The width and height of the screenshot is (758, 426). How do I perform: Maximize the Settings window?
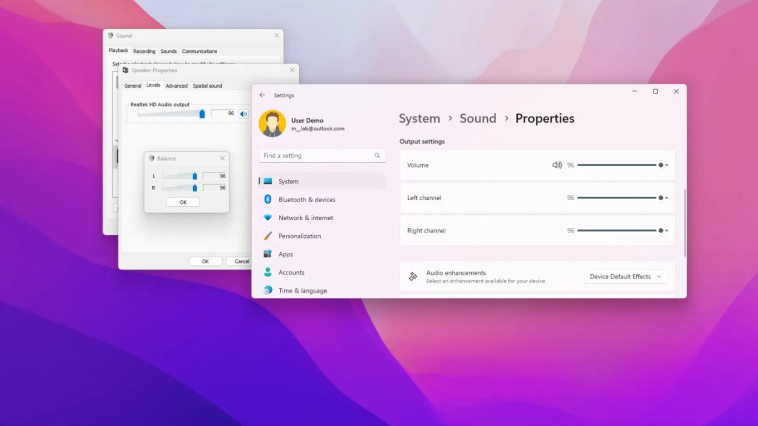[x=656, y=91]
